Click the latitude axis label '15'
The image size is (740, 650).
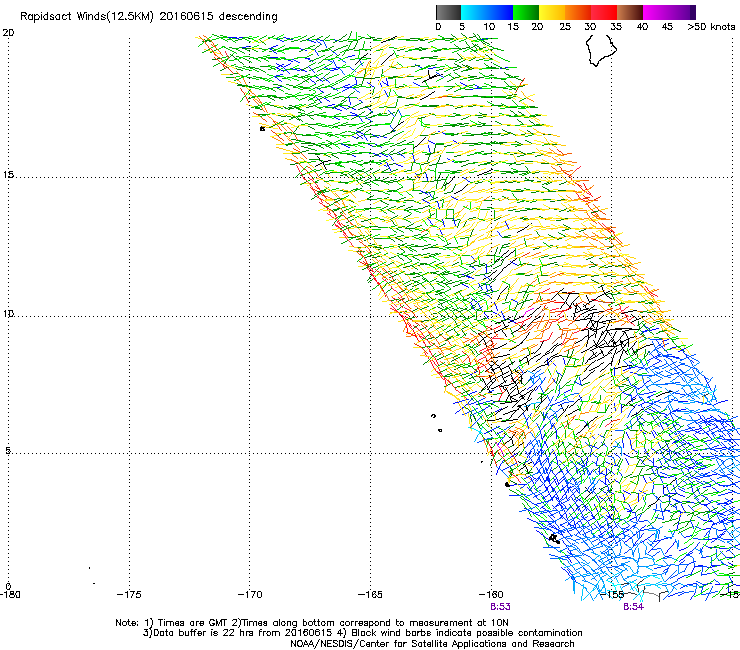coord(8,175)
